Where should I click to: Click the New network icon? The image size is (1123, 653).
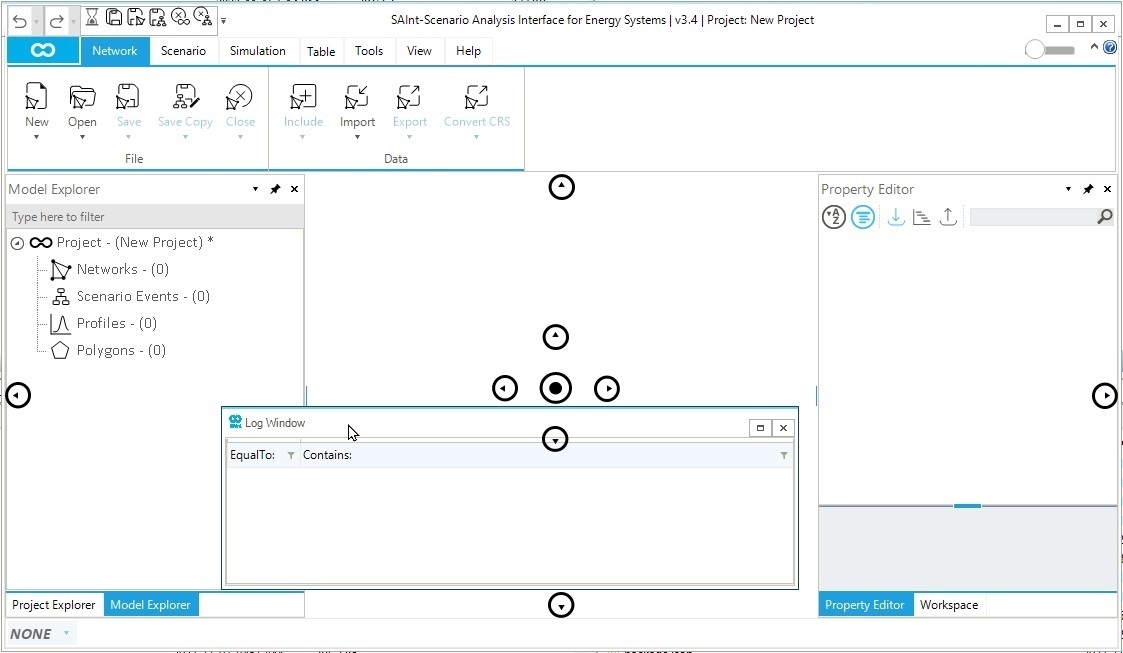point(36,98)
